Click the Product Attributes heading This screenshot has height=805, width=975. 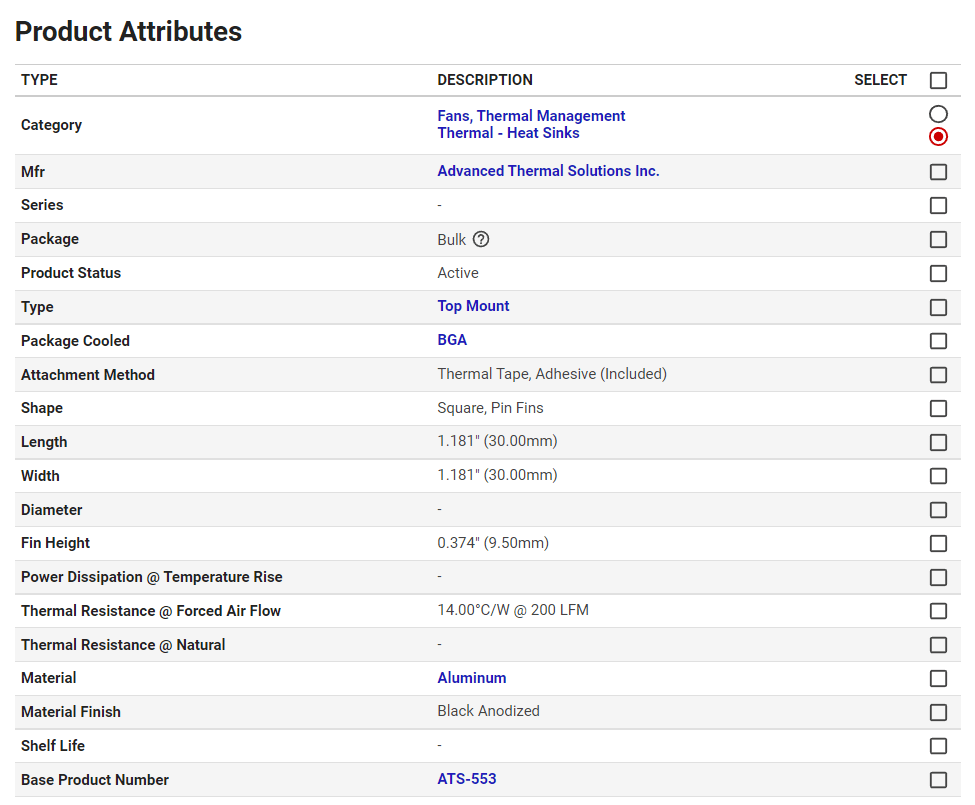coord(128,32)
